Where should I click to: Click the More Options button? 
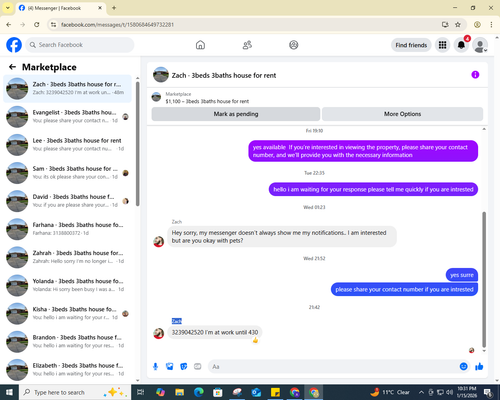402,114
